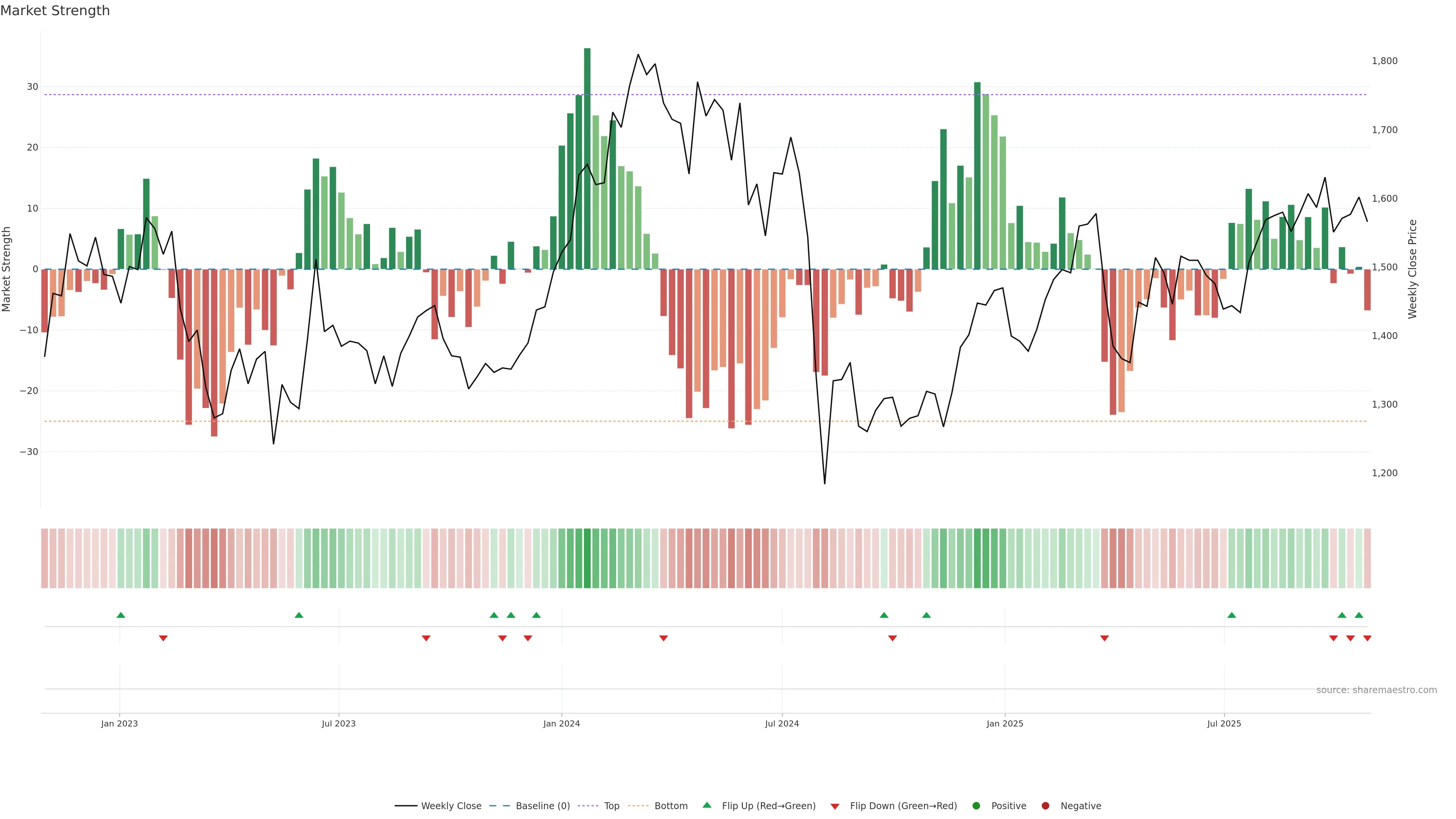The height and width of the screenshot is (819, 1456).
Task: Click the Flip Down red triangle legend icon
Action: click(x=835, y=806)
